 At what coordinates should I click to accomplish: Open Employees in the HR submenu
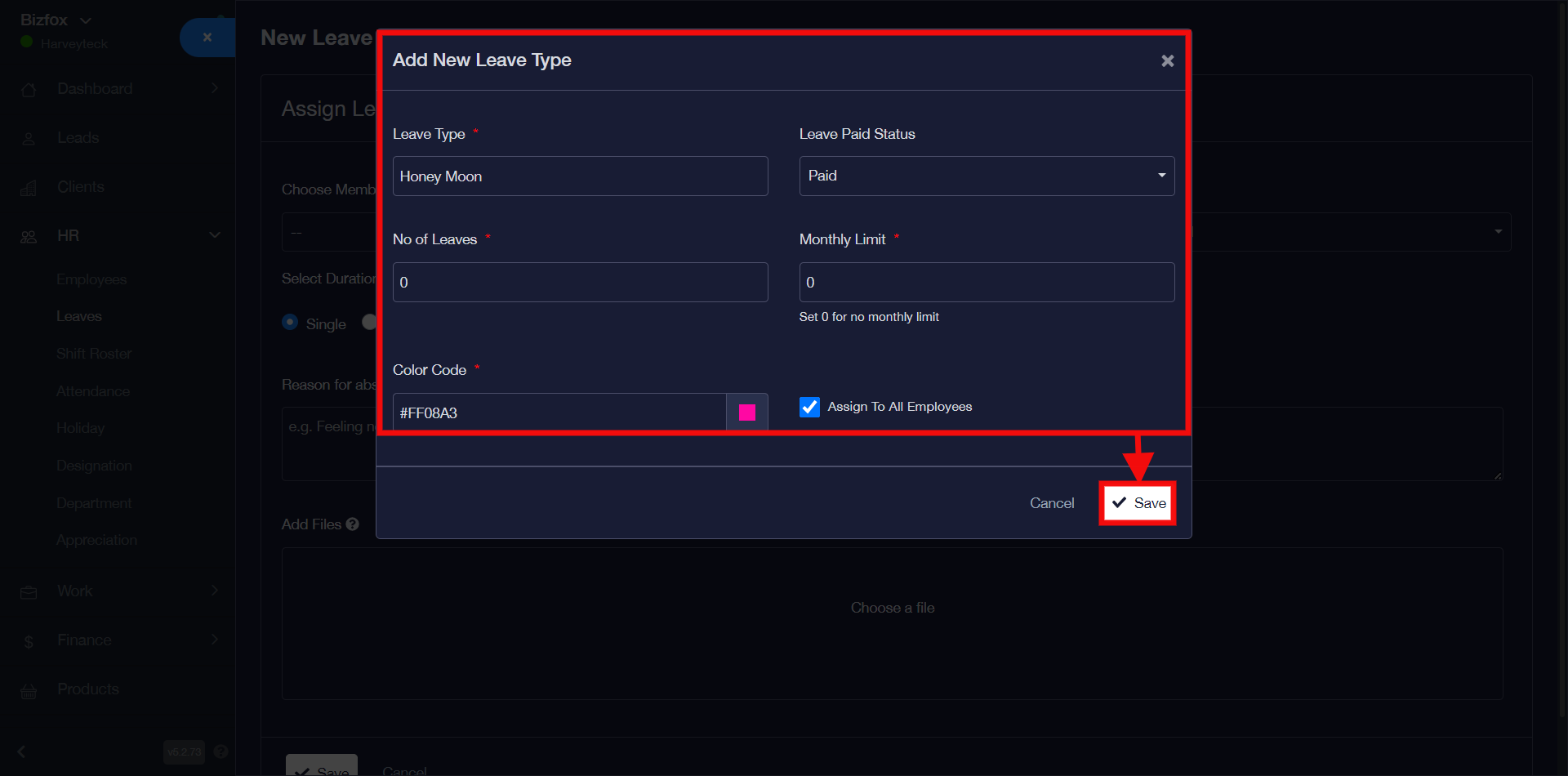point(91,279)
